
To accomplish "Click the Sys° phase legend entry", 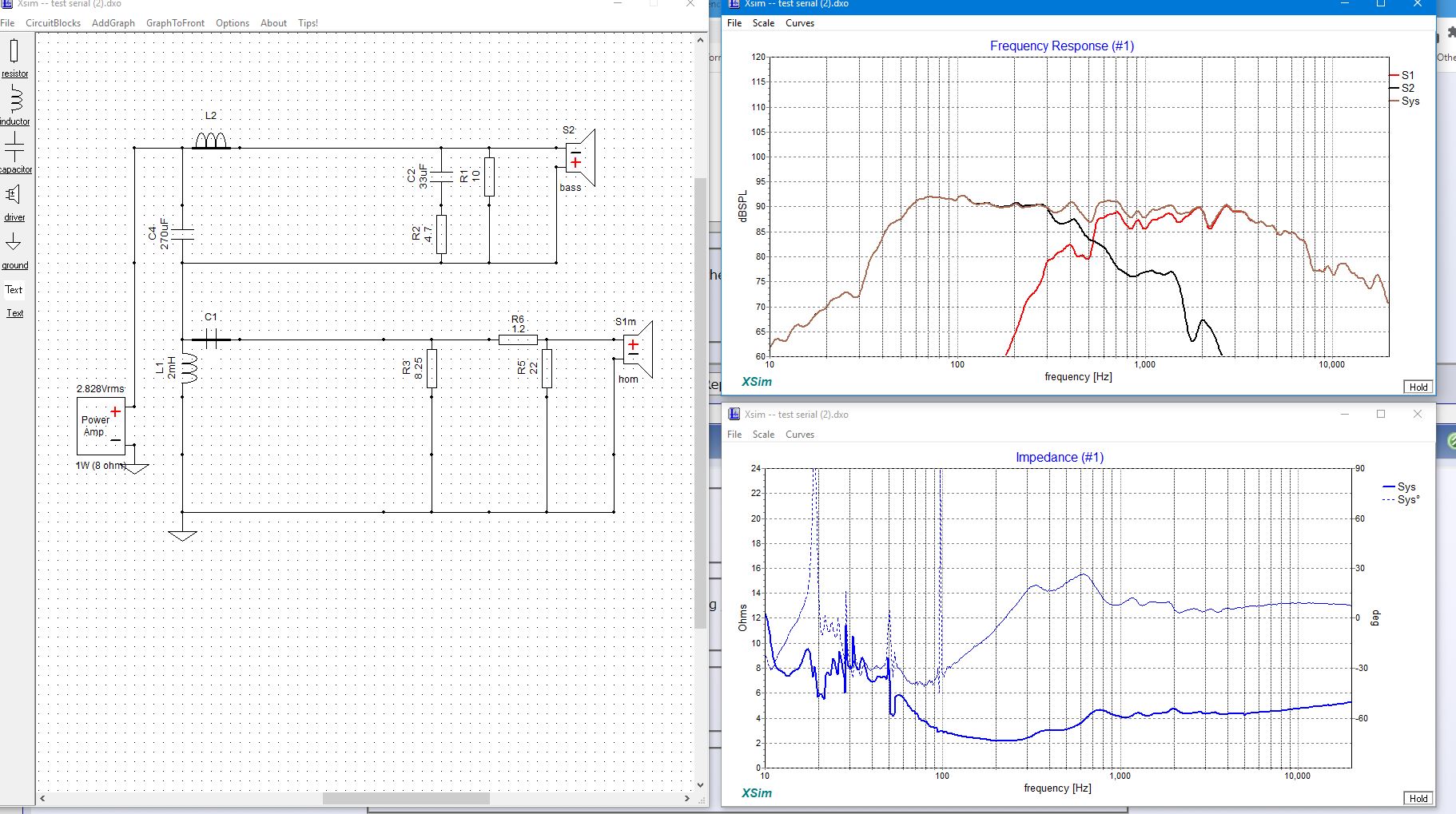I will click(1401, 499).
